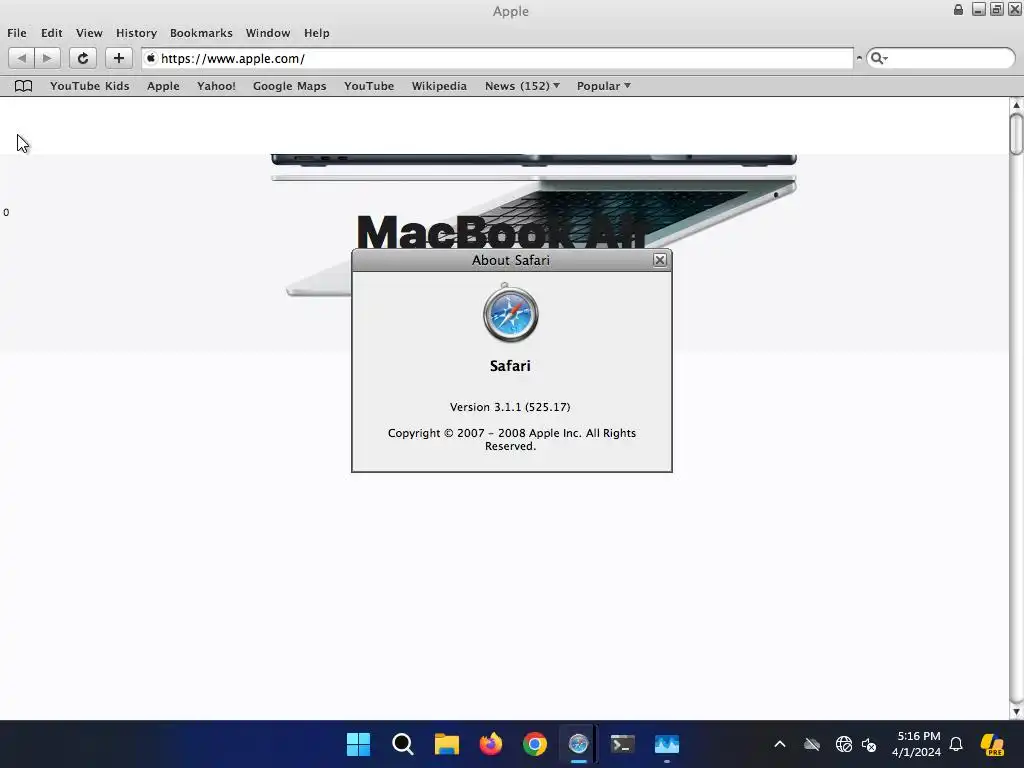
Task: Click the Safari compass logo in About dialog
Action: pyautogui.click(x=511, y=313)
